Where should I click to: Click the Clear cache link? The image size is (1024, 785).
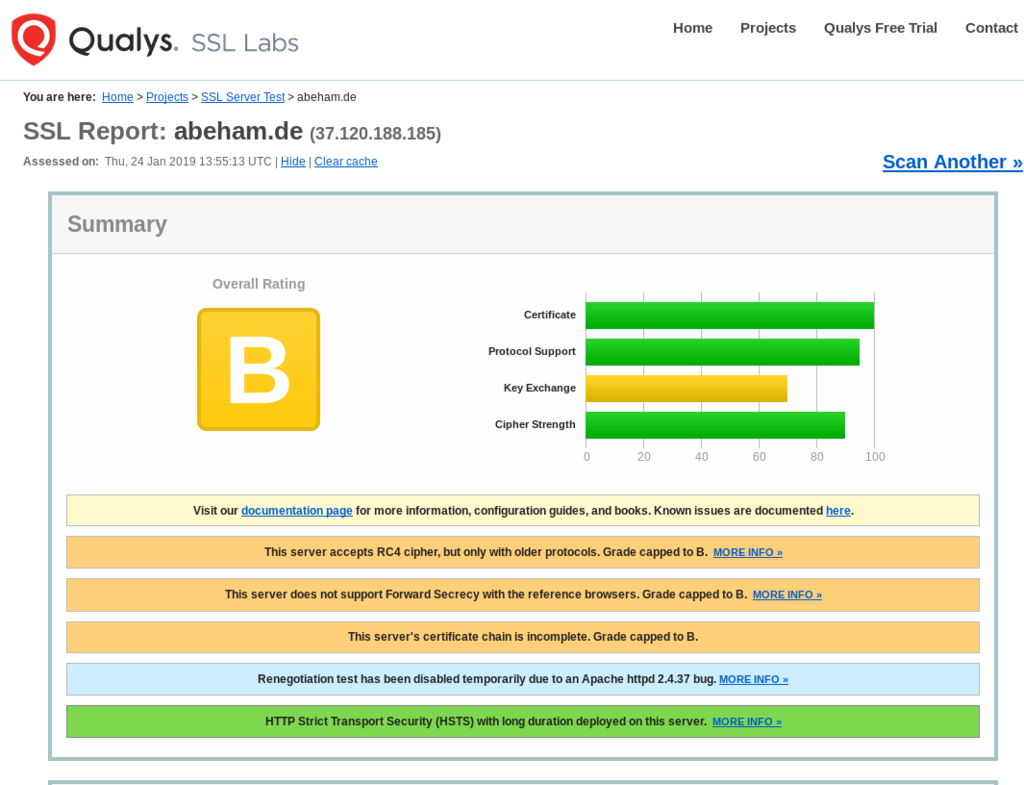tap(346, 161)
